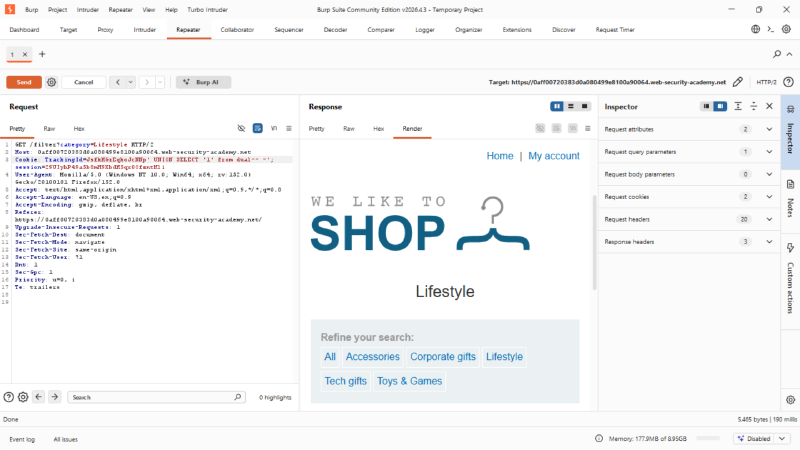Open Custom actions side panel
The width and height of the screenshot is (800, 450).
click(790, 278)
